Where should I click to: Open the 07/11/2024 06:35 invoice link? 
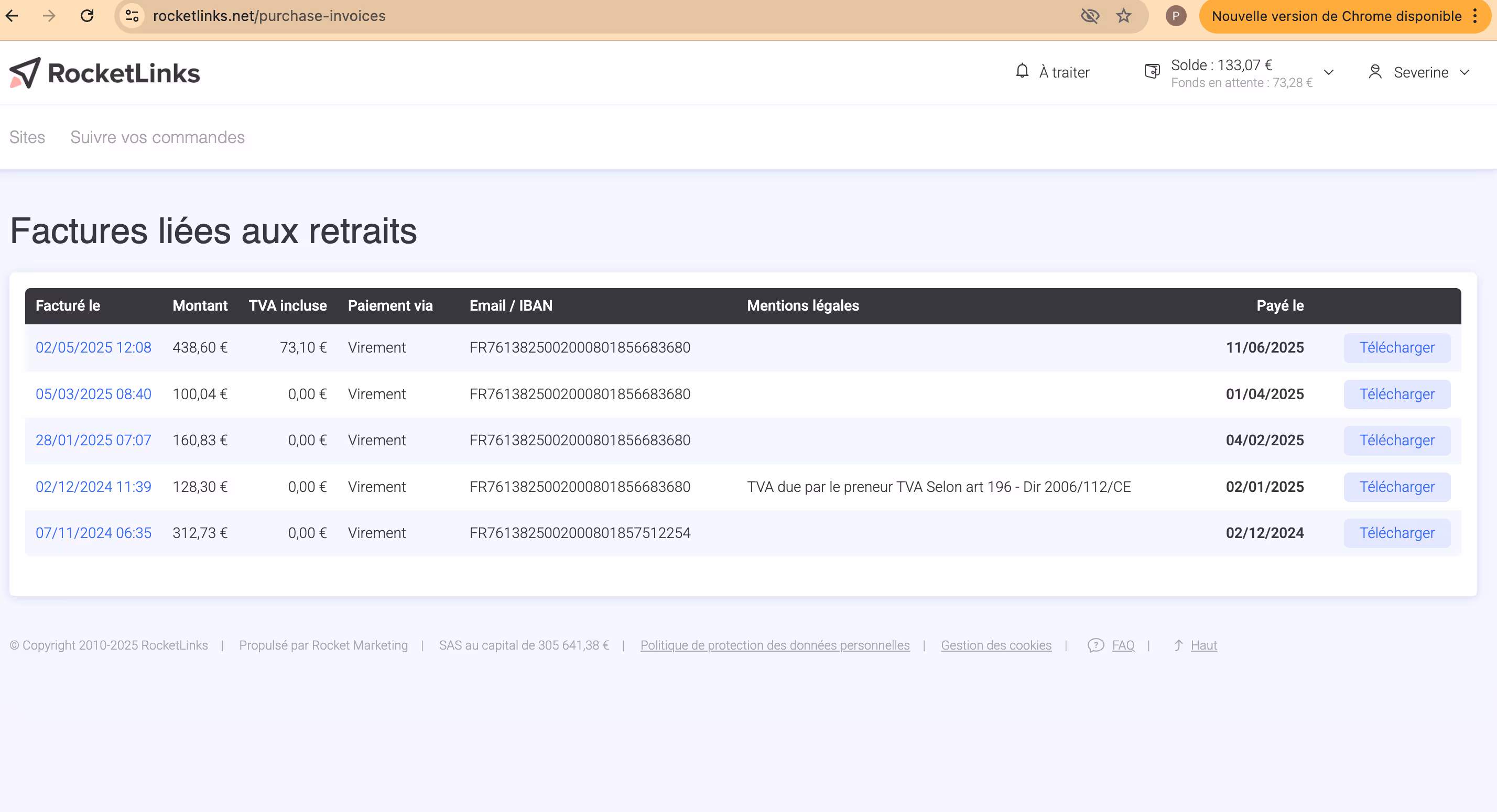click(x=93, y=533)
